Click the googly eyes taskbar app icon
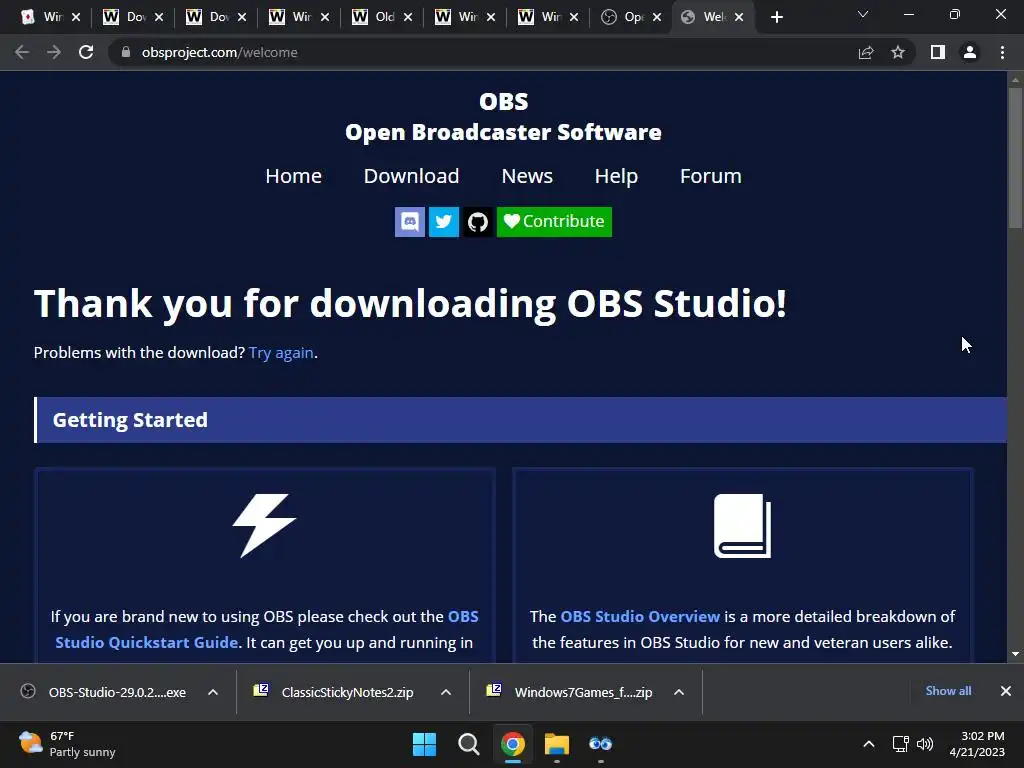Viewport: 1024px width, 768px height. (x=601, y=744)
